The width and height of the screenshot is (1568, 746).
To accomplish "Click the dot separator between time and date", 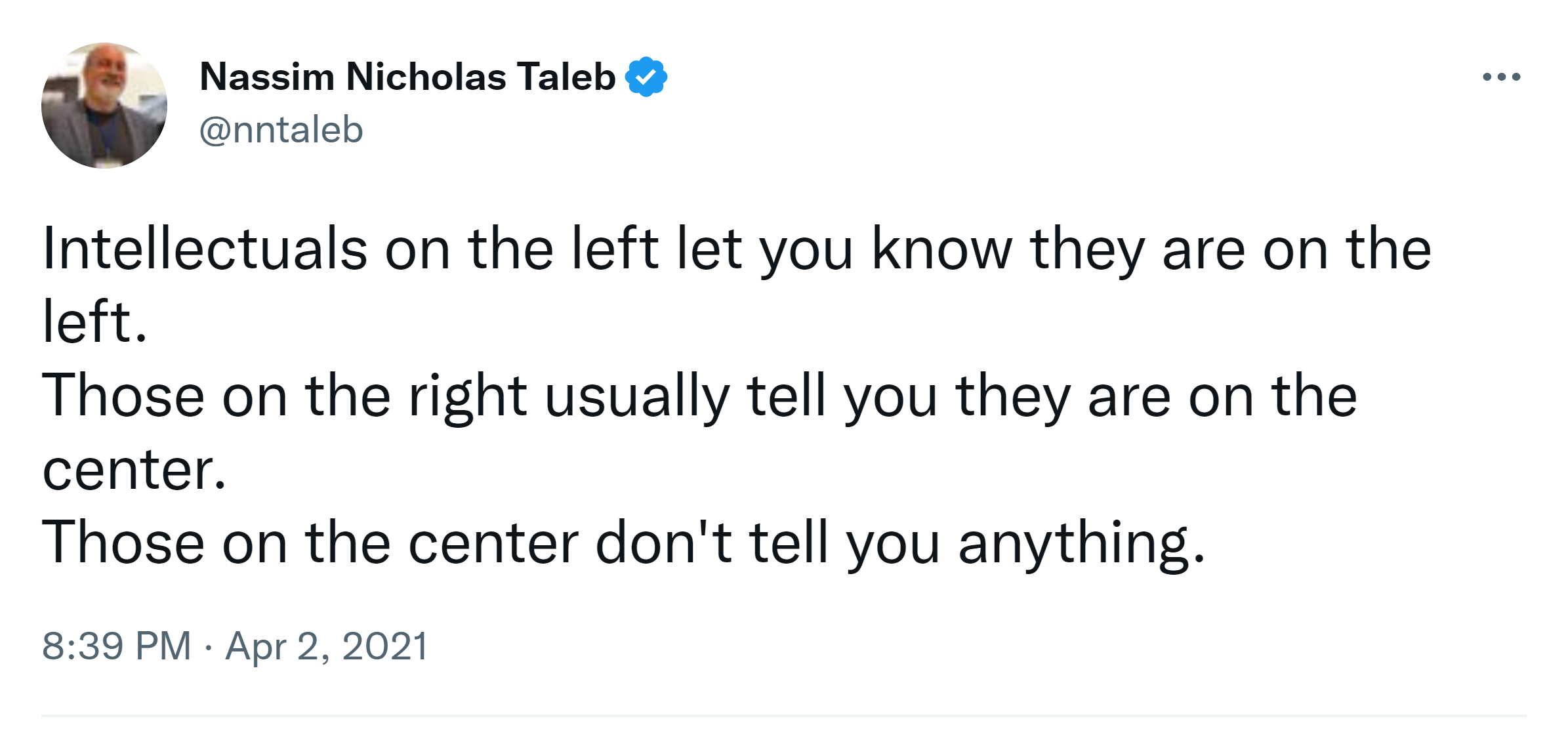I will 208,647.
